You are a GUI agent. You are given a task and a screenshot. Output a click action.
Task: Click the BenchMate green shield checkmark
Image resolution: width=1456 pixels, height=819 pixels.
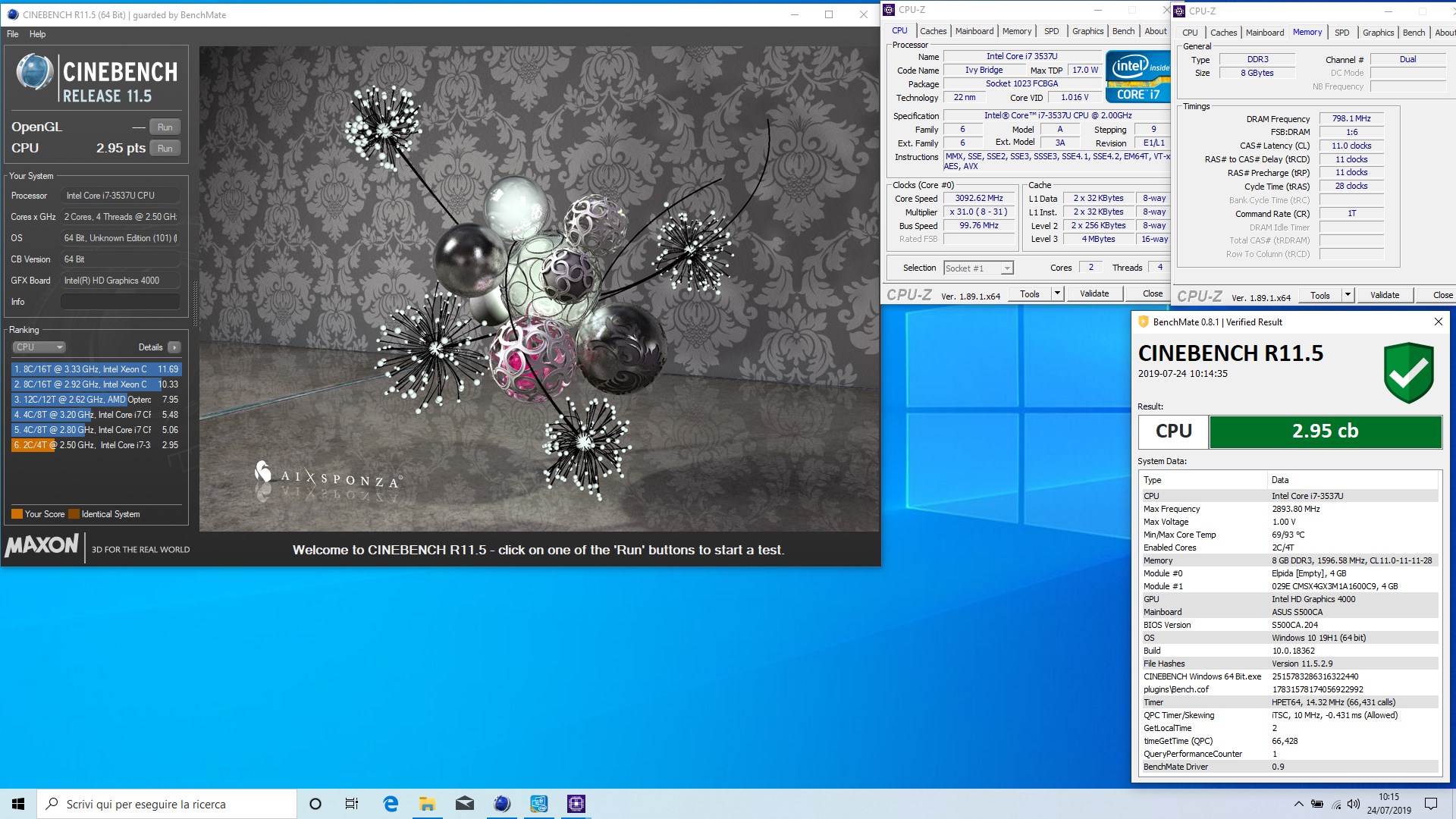tap(1408, 372)
